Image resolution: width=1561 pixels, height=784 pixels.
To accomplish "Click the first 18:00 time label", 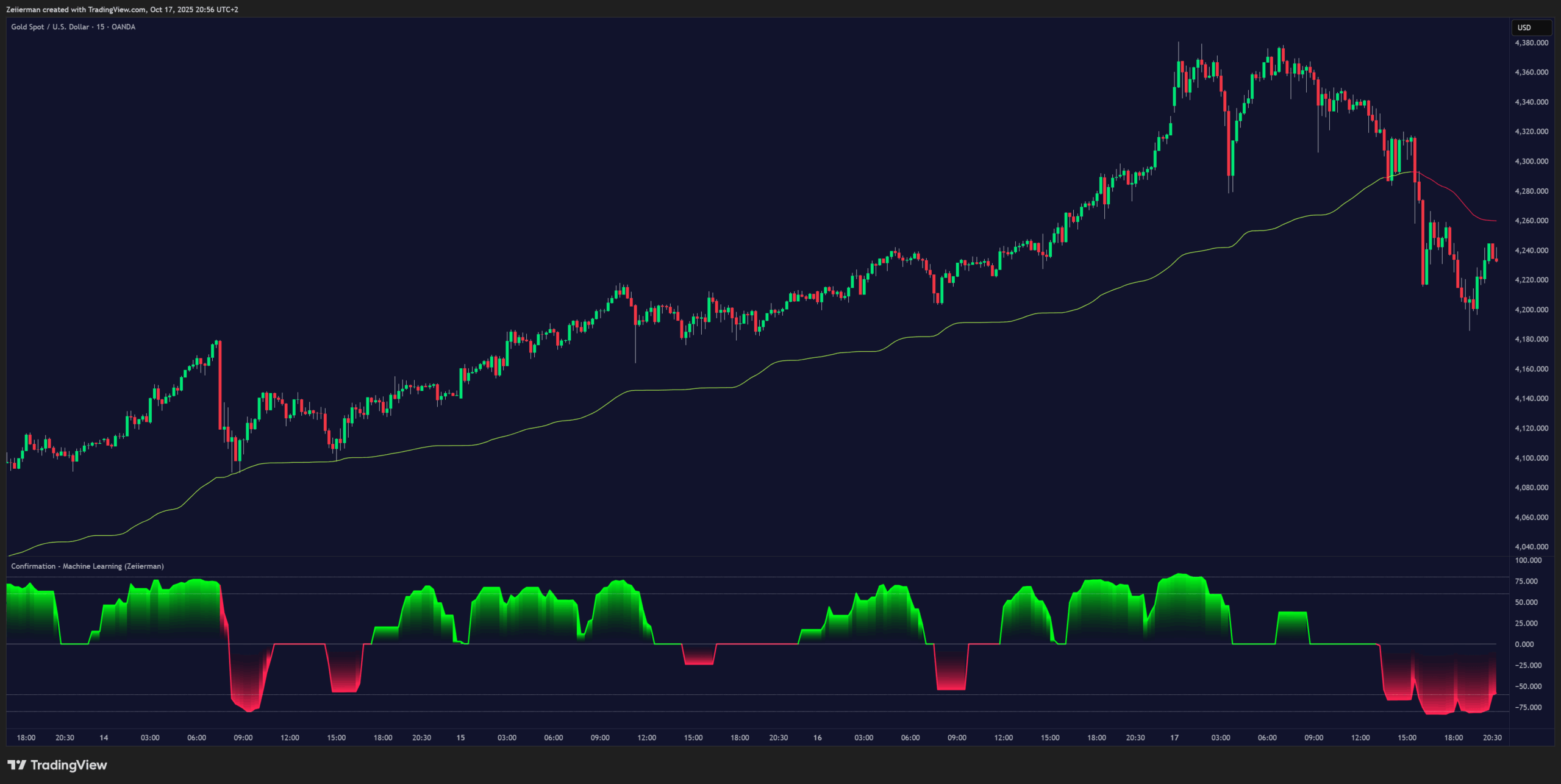I will (26, 738).
